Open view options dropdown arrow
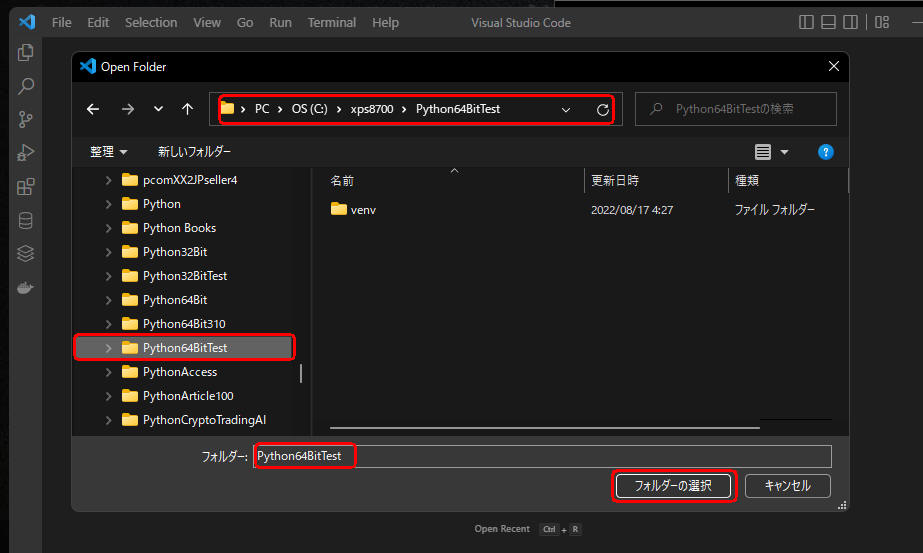The image size is (923, 553). click(x=784, y=152)
